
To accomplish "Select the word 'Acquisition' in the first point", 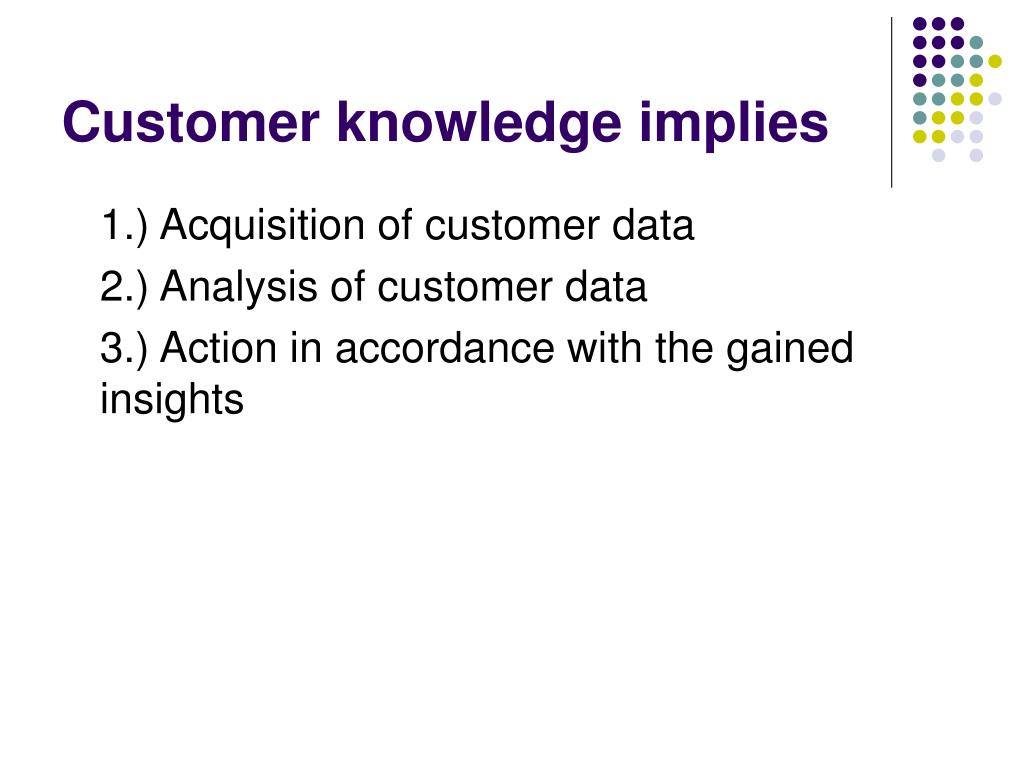I will (263, 227).
